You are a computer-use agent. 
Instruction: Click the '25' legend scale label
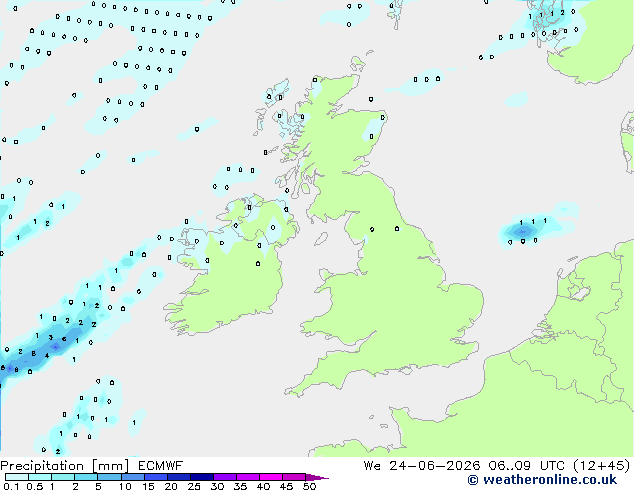pyautogui.click(x=194, y=486)
